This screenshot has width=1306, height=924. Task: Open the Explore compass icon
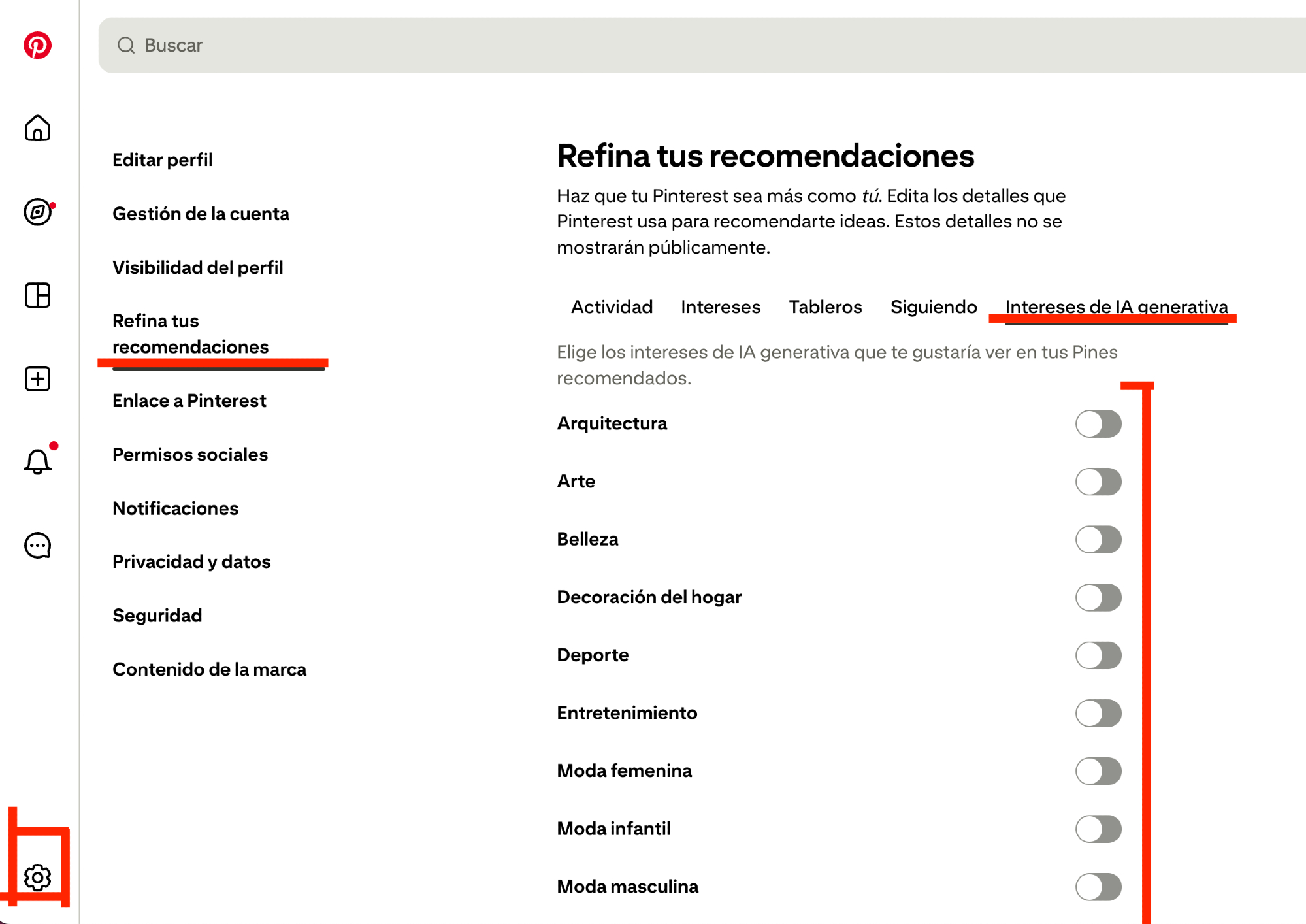tap(37, 212)
